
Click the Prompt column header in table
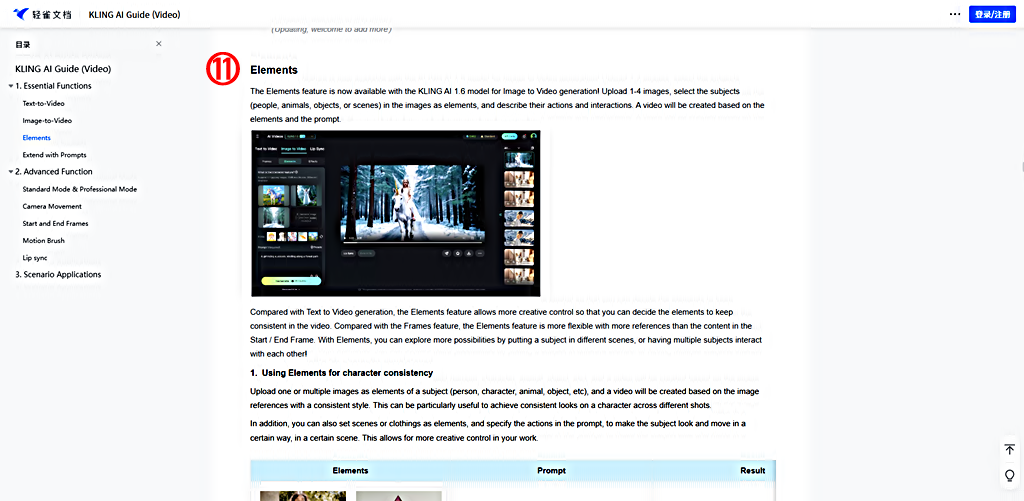tap(552, 470)
